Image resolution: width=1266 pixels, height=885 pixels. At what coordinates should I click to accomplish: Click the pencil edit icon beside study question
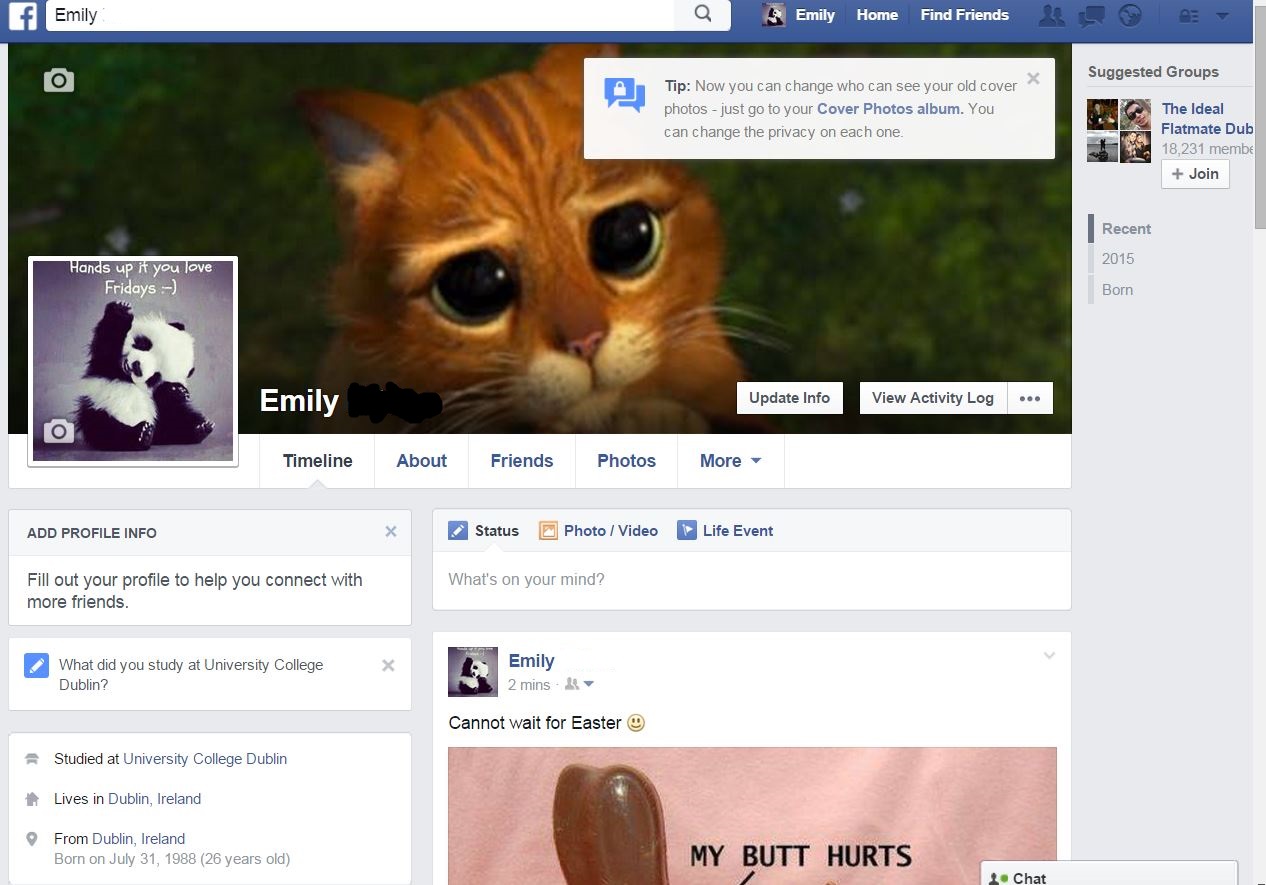coord(36,665)
